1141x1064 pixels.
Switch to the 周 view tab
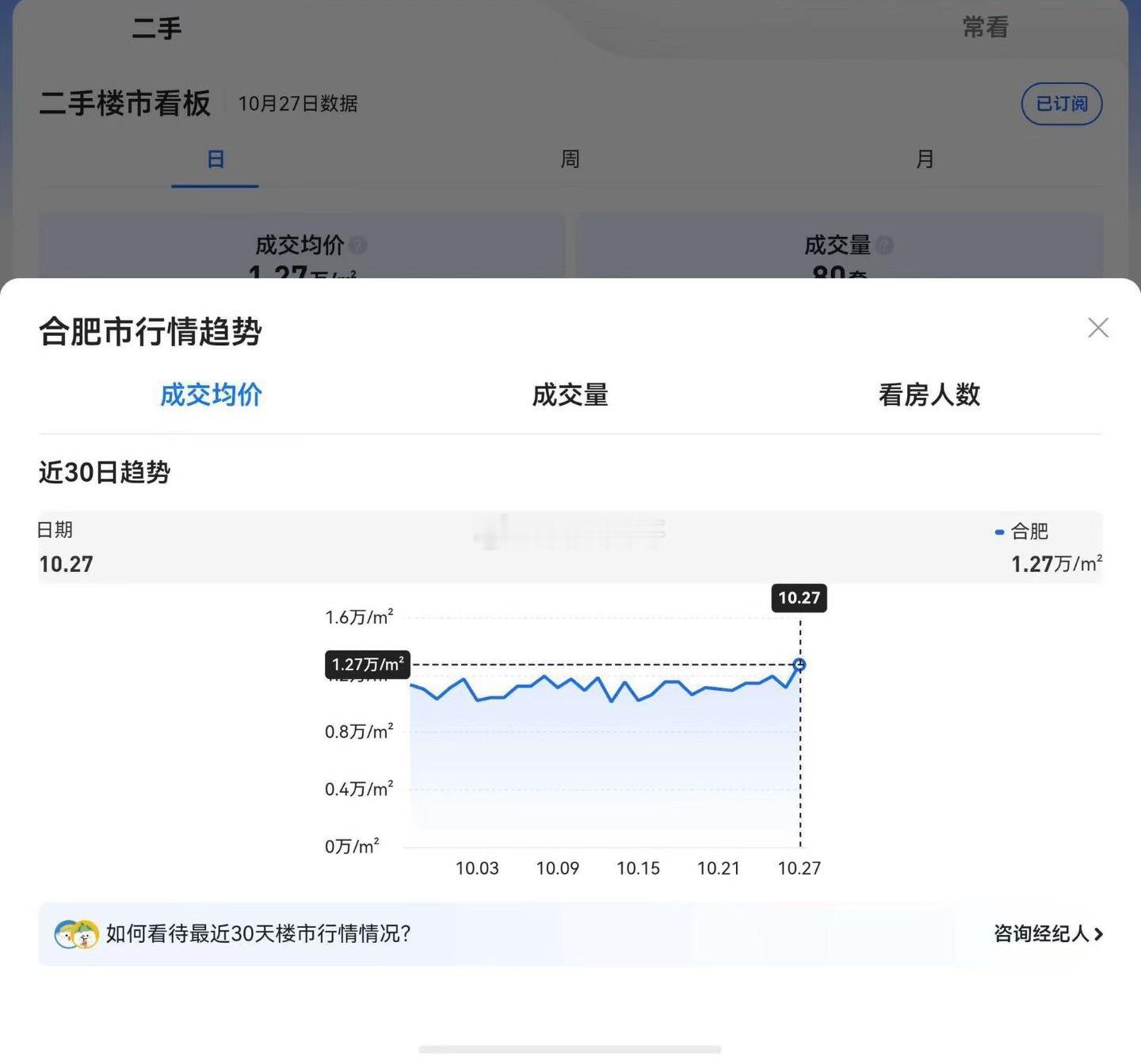click(x=570, y=159)
